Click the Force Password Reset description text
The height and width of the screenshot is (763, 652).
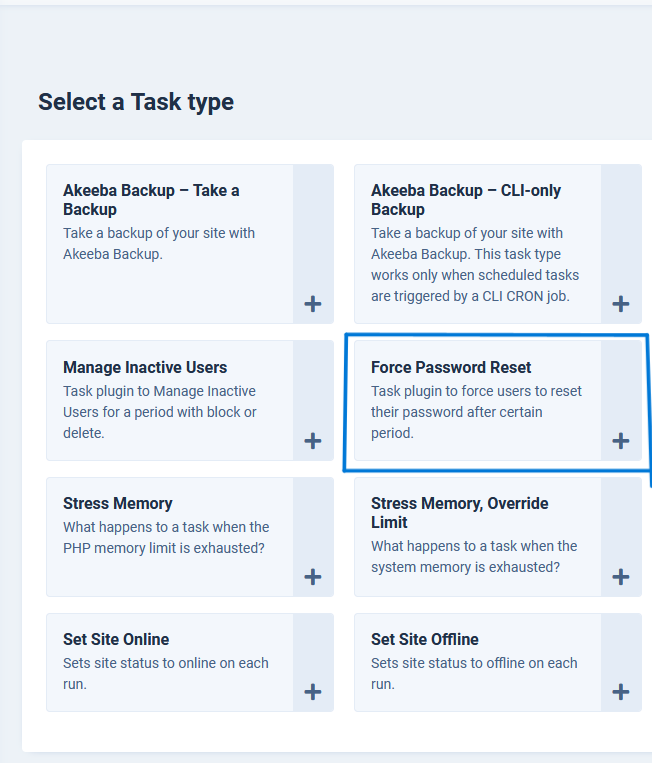(x=476, y=412)
